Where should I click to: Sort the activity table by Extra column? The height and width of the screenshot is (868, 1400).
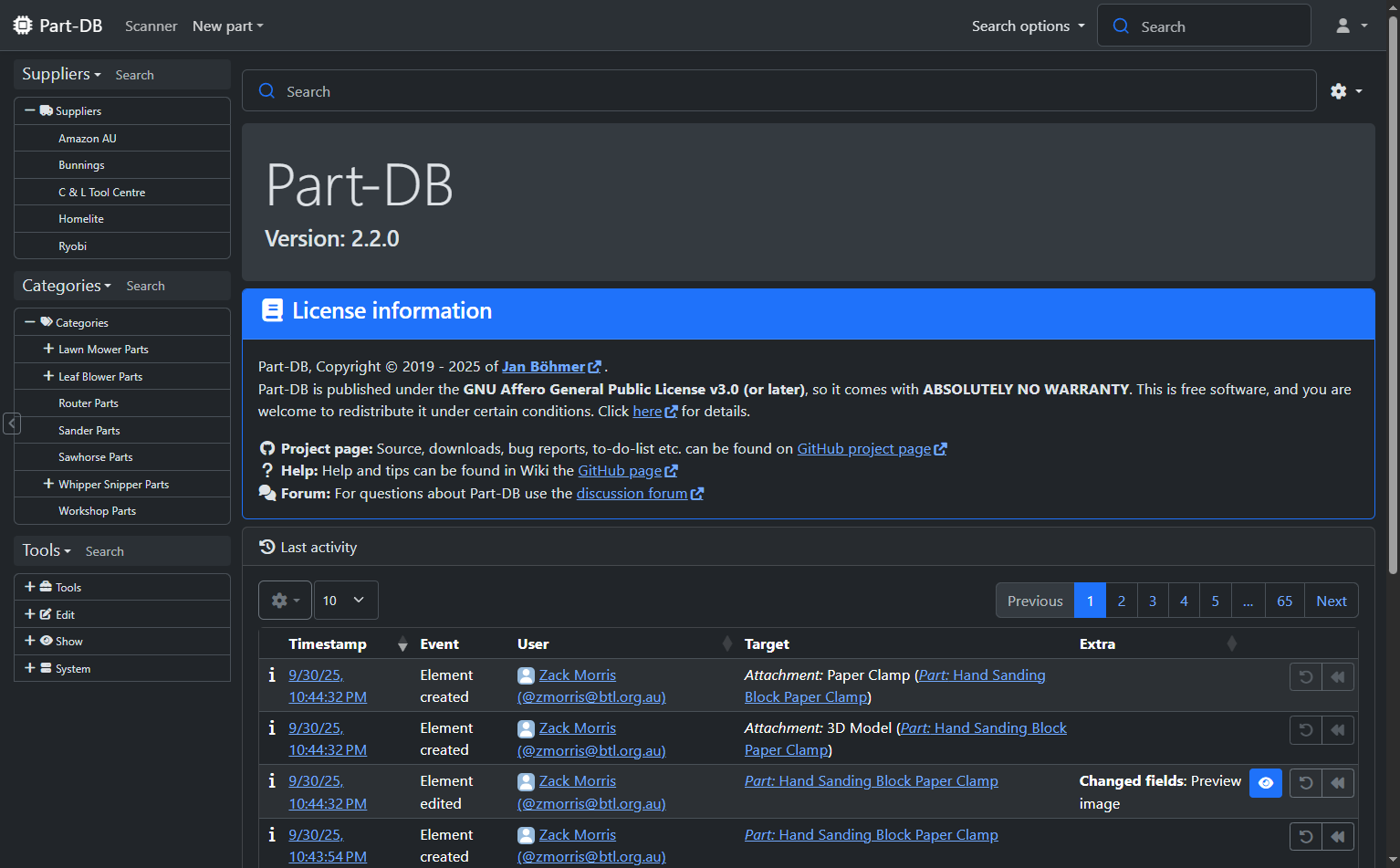[1157, 644]
